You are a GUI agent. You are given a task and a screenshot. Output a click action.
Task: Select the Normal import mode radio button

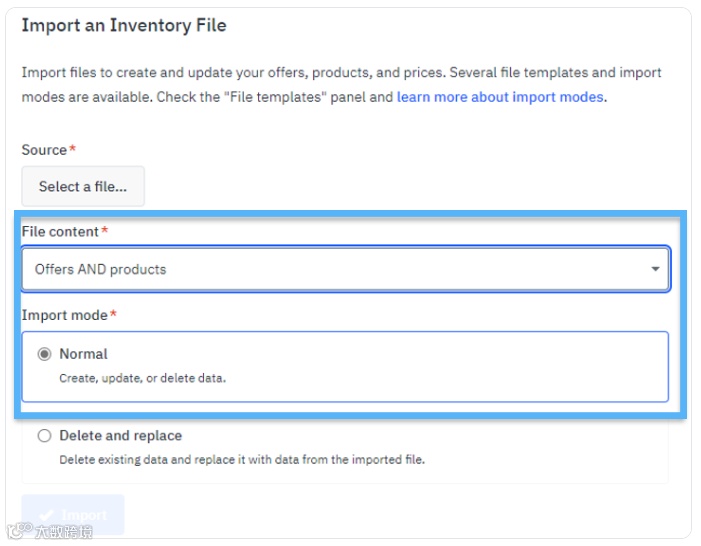pyautogui.click(x=44, y=354)
